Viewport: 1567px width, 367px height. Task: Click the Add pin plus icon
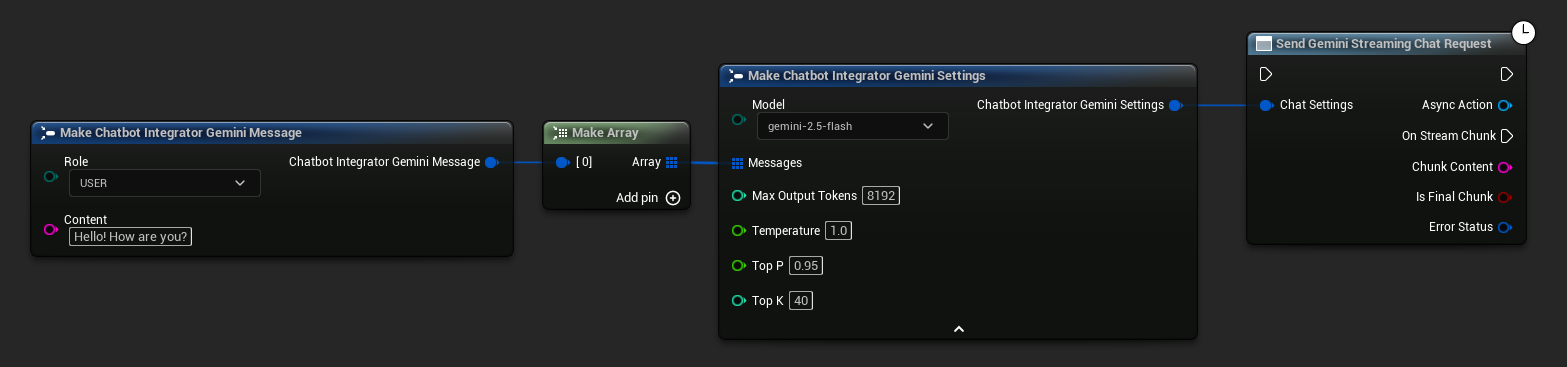point(673,198)
